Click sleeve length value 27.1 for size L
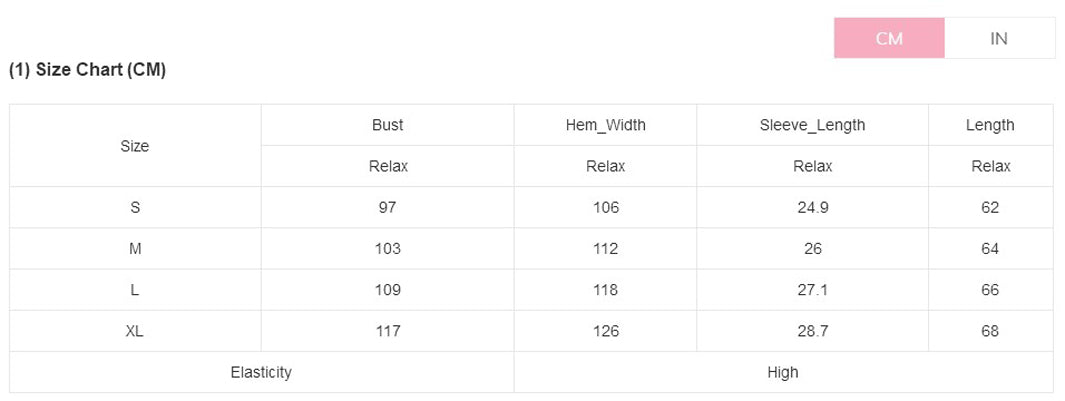Viewport: 1065px width, 401px height. click(812, 290)
